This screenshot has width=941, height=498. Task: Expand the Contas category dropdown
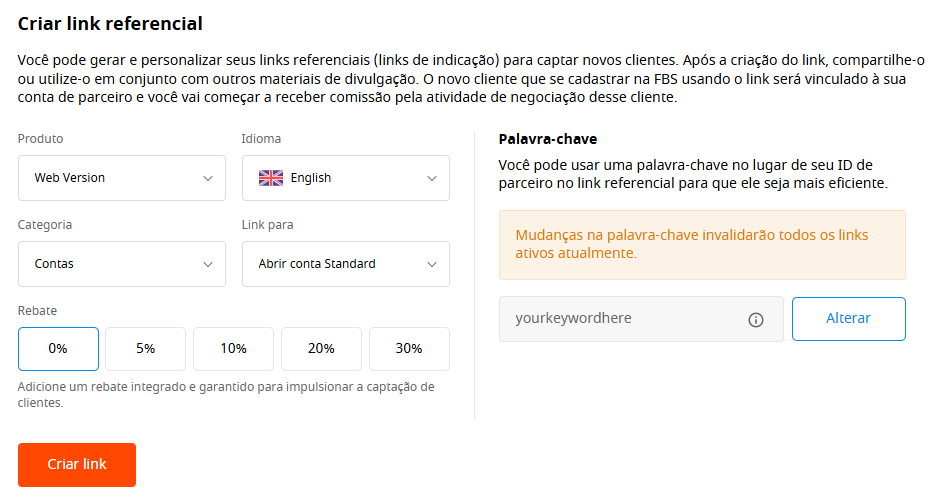pos(122,264)
